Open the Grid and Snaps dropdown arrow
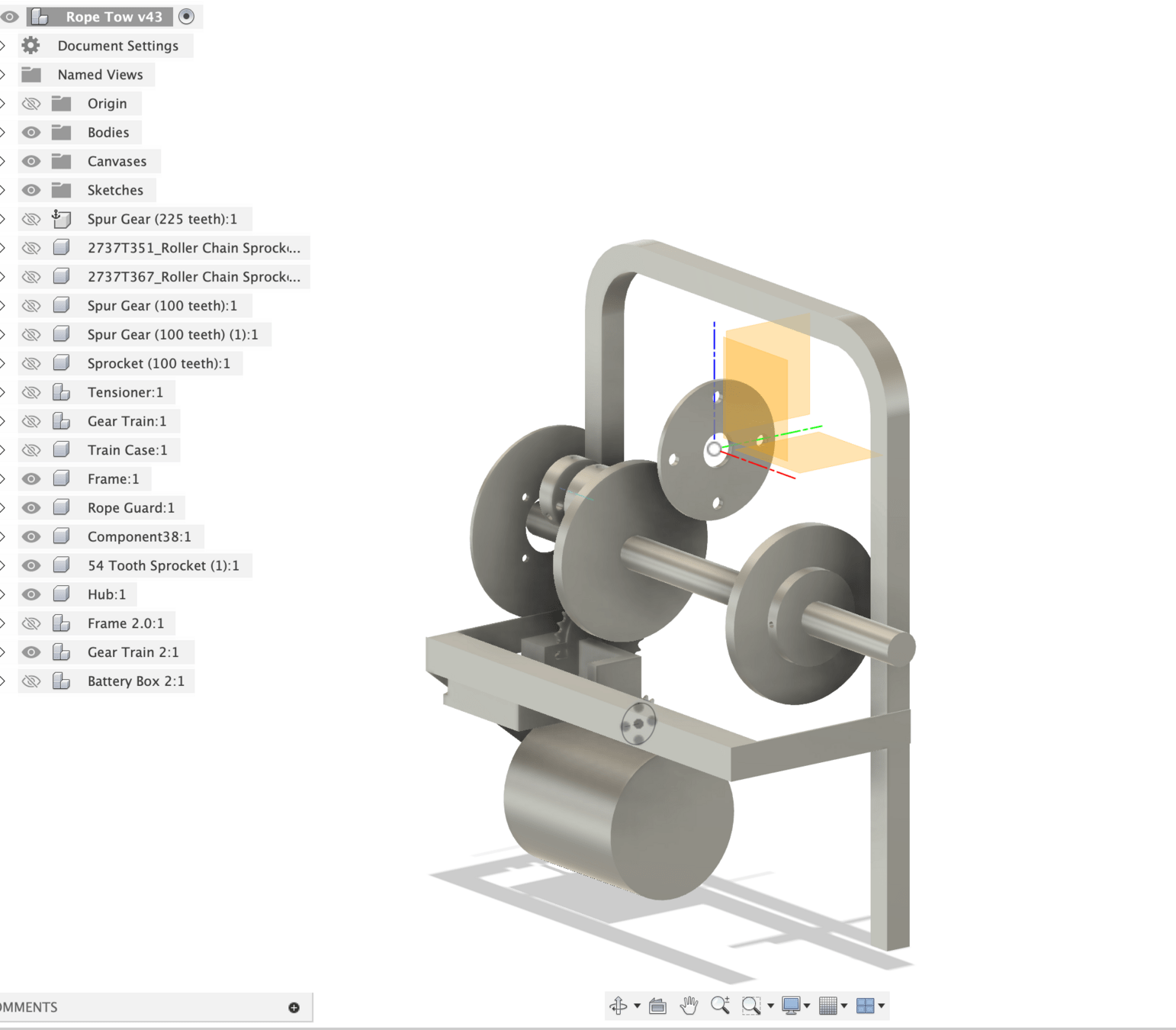 tap(844, 1006)
